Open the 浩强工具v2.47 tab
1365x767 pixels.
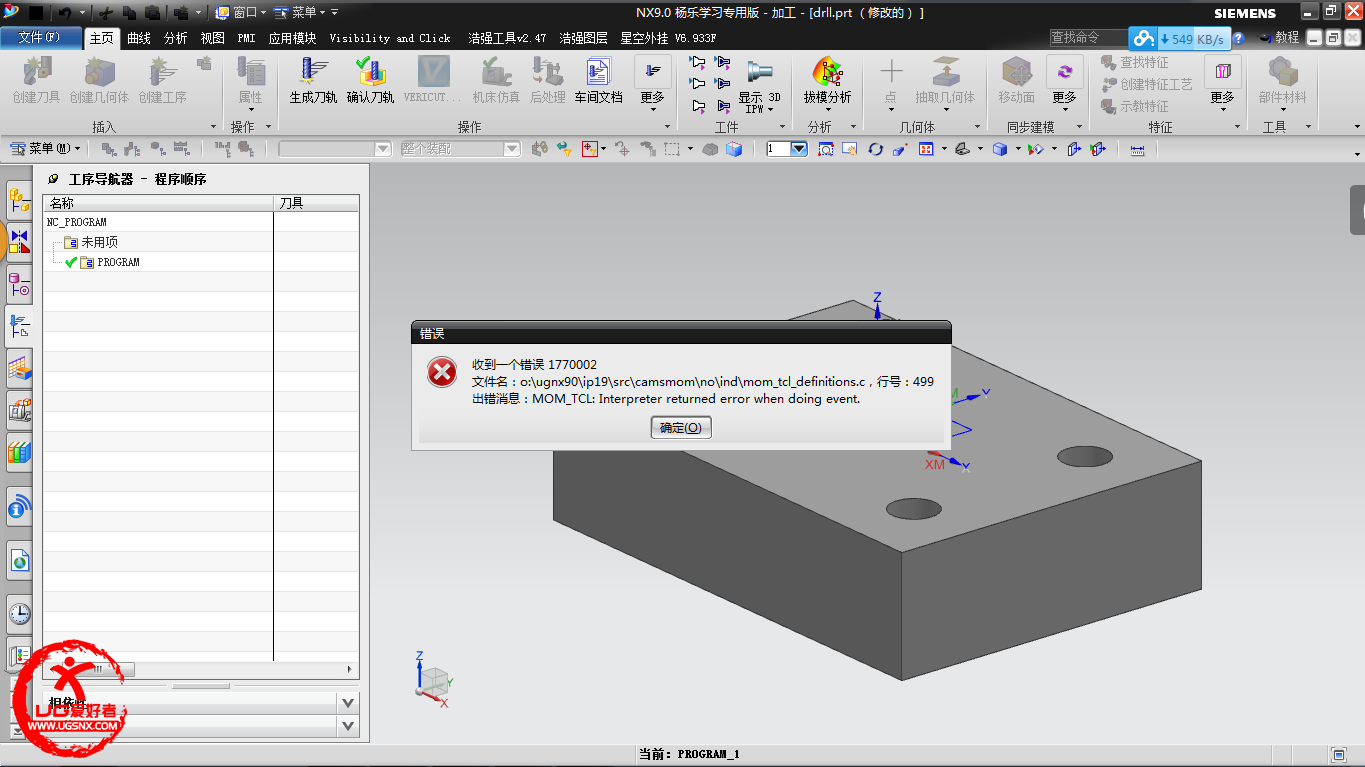coord(507,38)
